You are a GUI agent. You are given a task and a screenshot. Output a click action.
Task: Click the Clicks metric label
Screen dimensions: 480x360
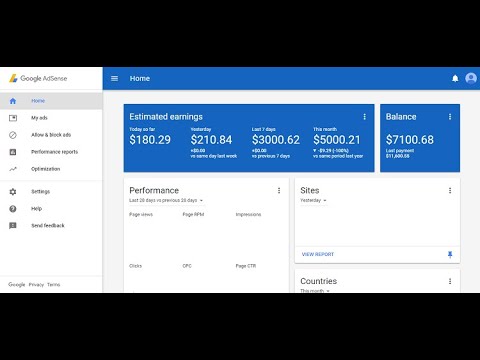click(x=135, y=266)
